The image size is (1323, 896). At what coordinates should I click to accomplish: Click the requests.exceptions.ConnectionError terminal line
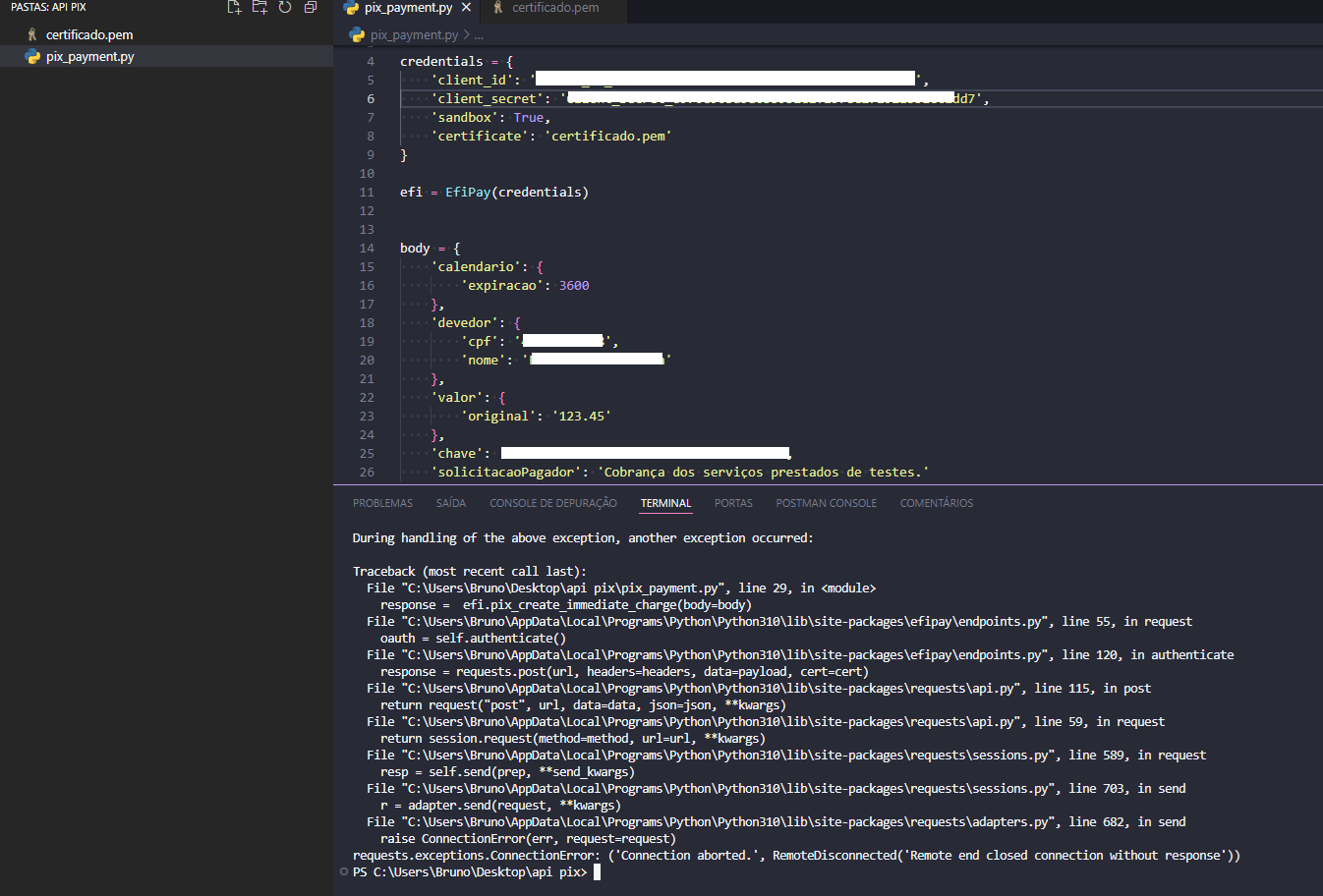tap(796, 856)
